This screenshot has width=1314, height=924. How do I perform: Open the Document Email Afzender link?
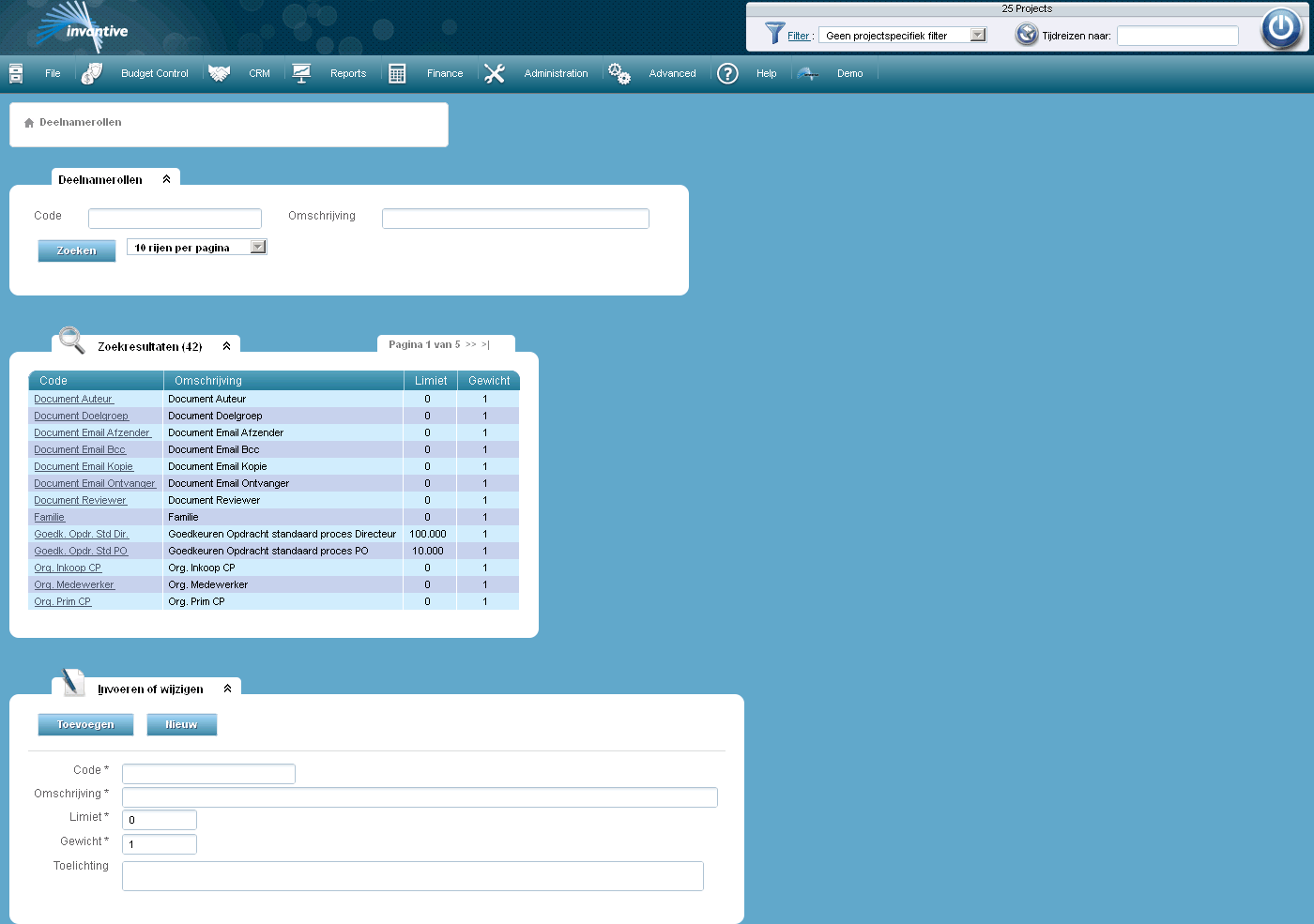[92, 432]
